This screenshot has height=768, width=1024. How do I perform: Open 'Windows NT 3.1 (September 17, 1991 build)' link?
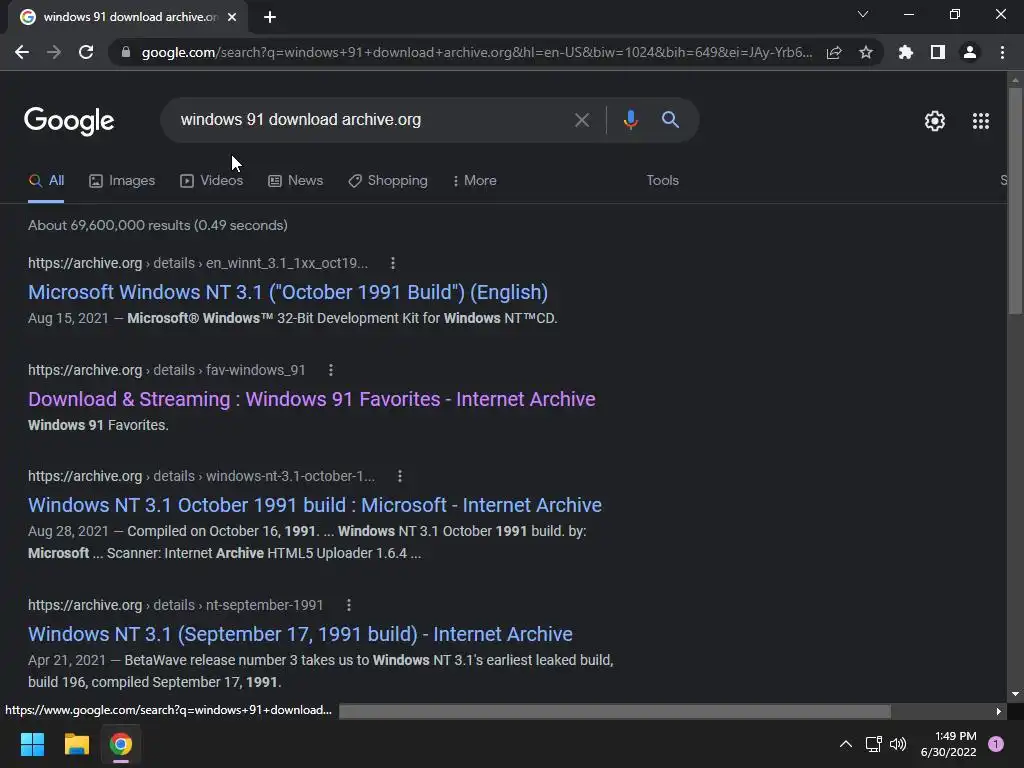[300, 634]
